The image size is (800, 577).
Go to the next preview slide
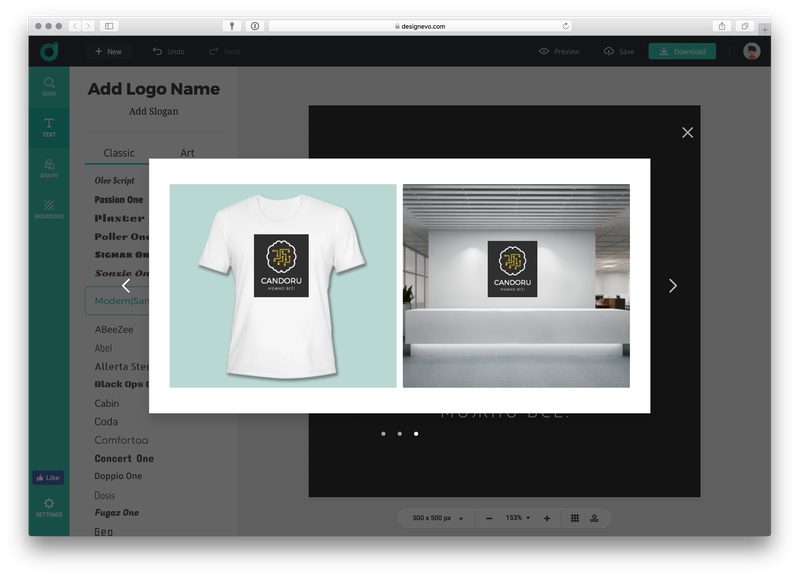coord(673,286)
